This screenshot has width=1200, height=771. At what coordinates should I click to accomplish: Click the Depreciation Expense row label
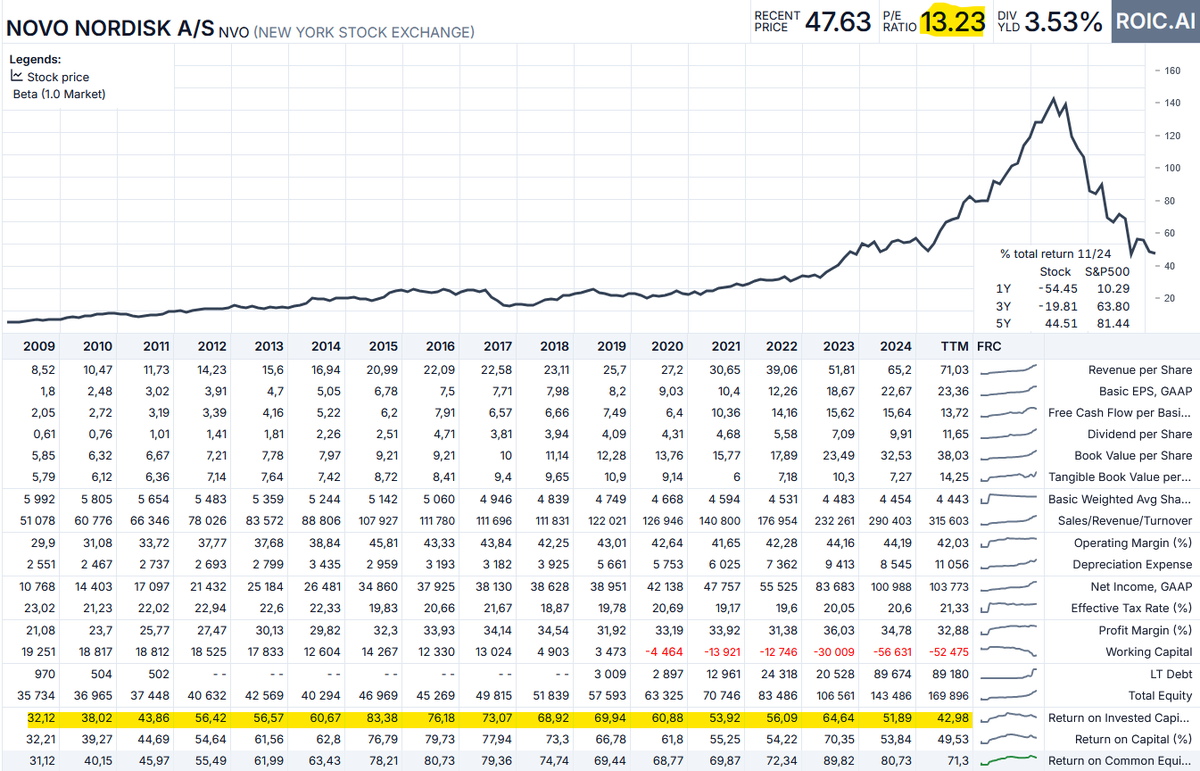click(x=1131, y=565)
